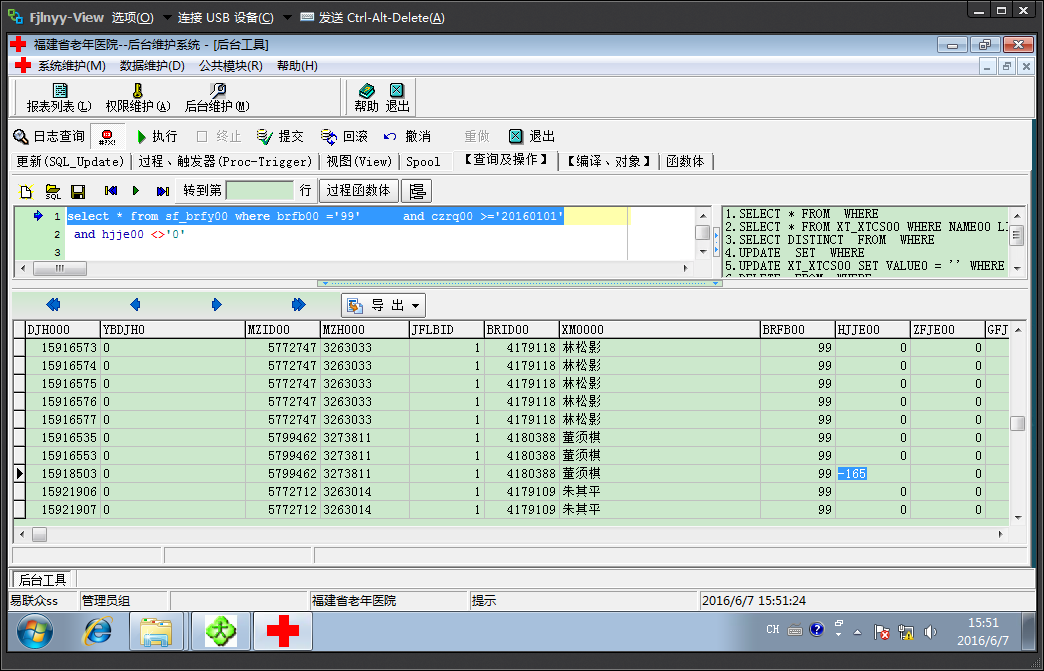Click the volume icon in system tray
The image size is (1044, 671).
point(930,632)
